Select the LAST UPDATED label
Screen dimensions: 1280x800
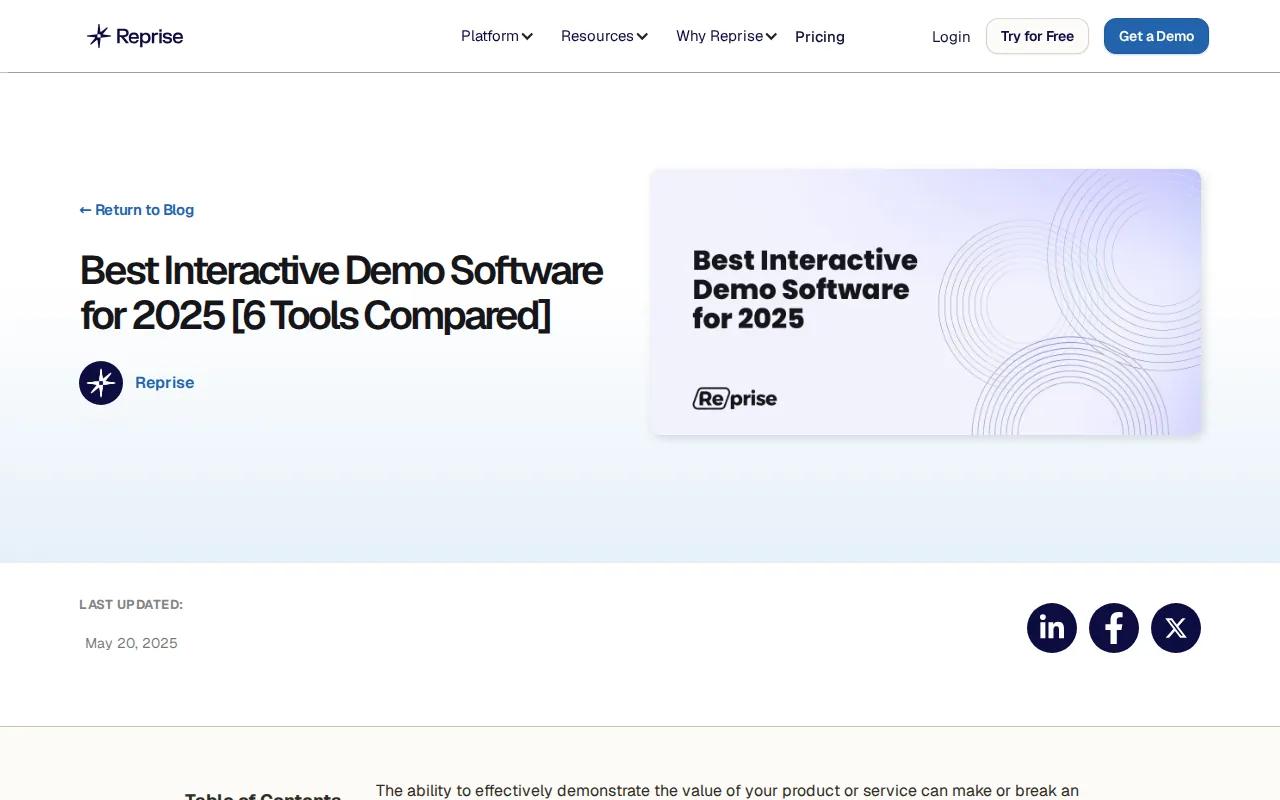[x=131, y=605]
